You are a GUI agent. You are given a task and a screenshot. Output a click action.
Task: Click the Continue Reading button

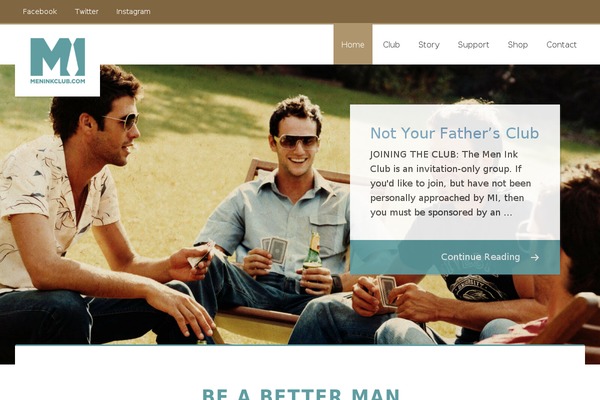click(x=480, y=257)
